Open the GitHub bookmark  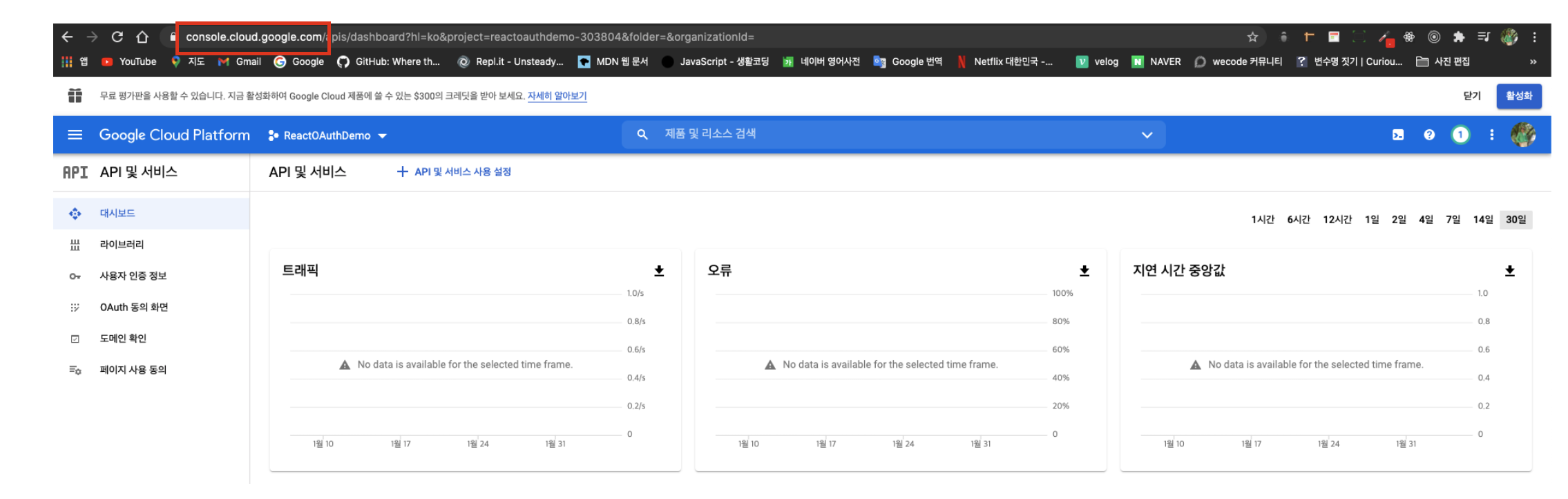tap(389, 62)
